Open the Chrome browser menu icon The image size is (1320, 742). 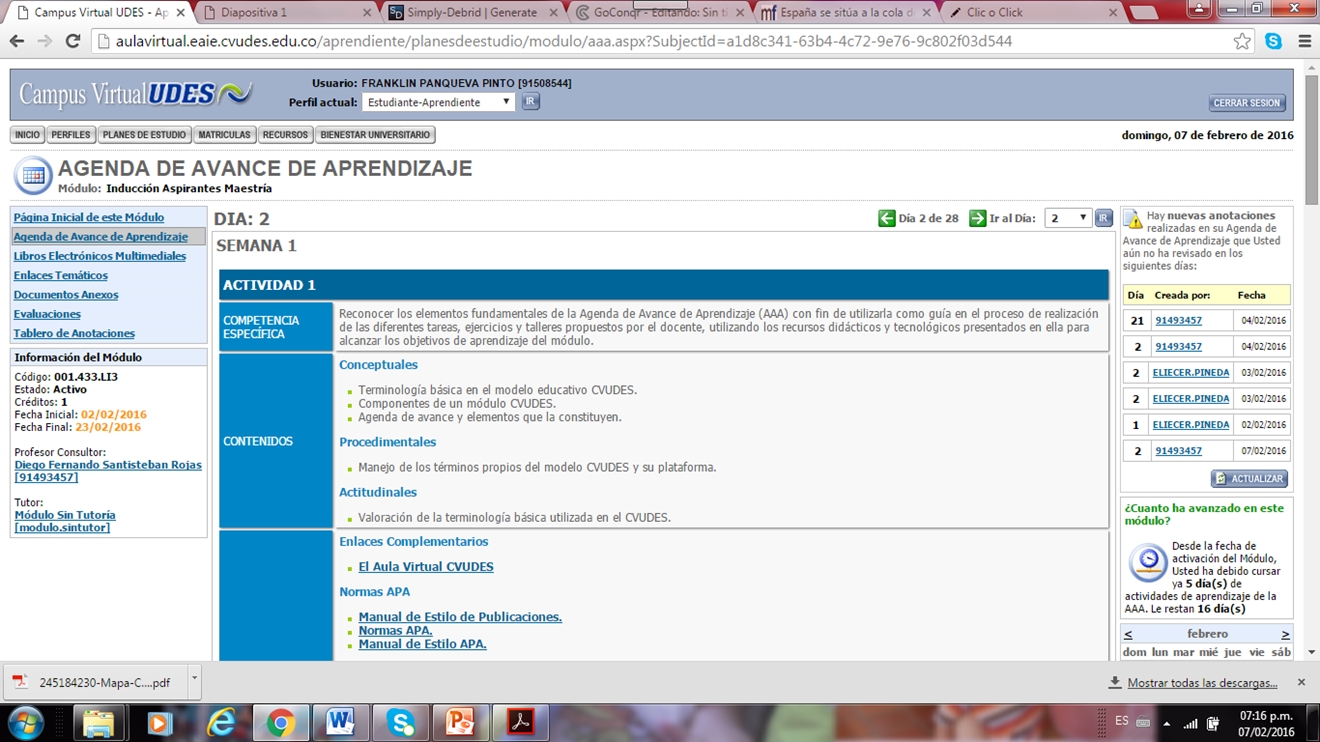1304,41
